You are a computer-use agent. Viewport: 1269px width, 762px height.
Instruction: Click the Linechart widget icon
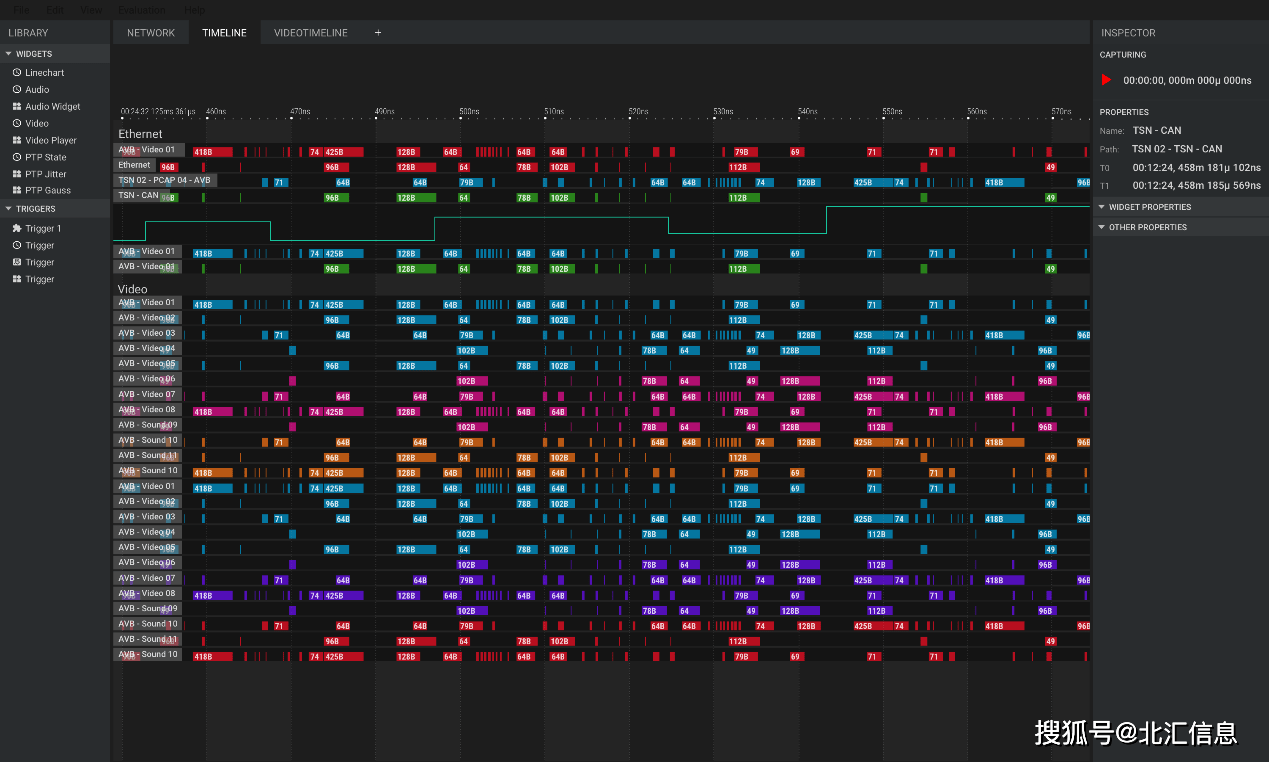click(17, 73)
